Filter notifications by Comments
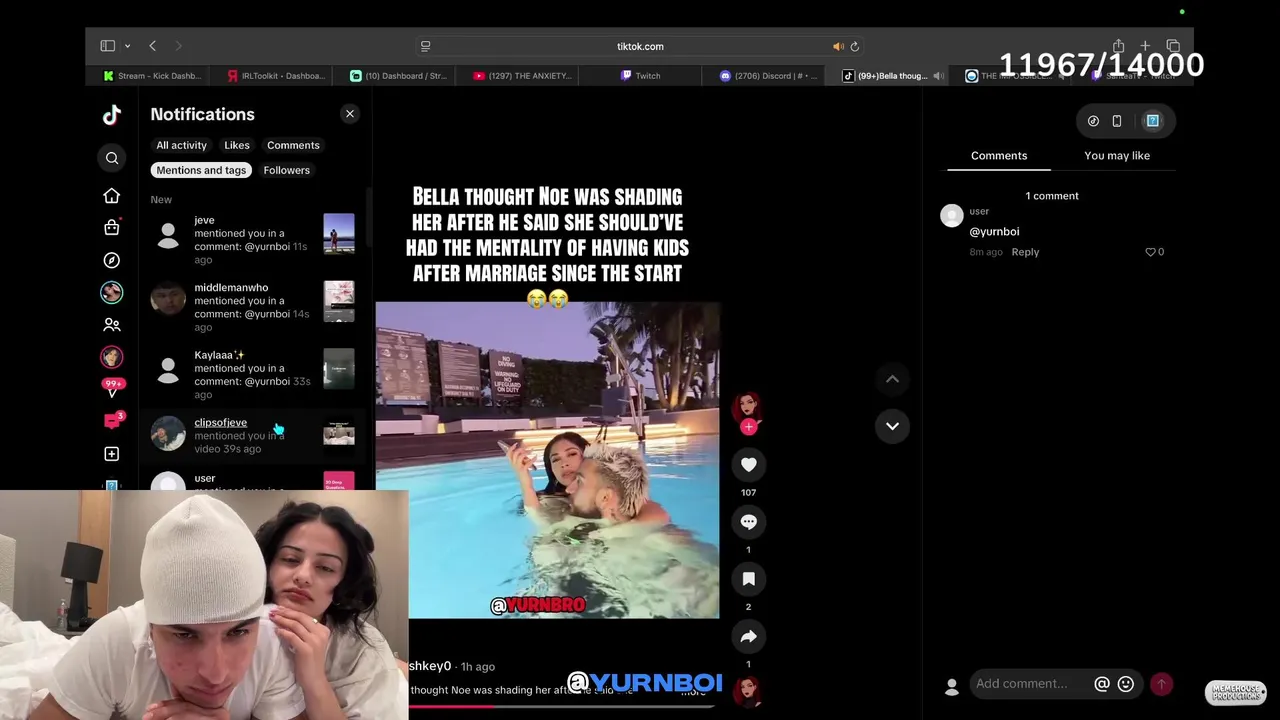The image size is (1280, 720). [293, 145]
